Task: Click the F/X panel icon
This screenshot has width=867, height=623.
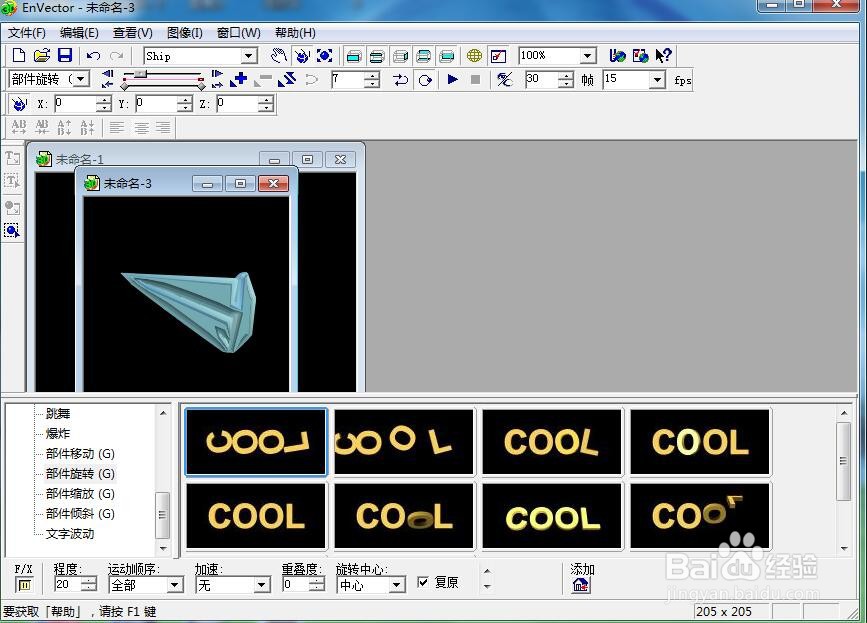Action: click(24, 584)
